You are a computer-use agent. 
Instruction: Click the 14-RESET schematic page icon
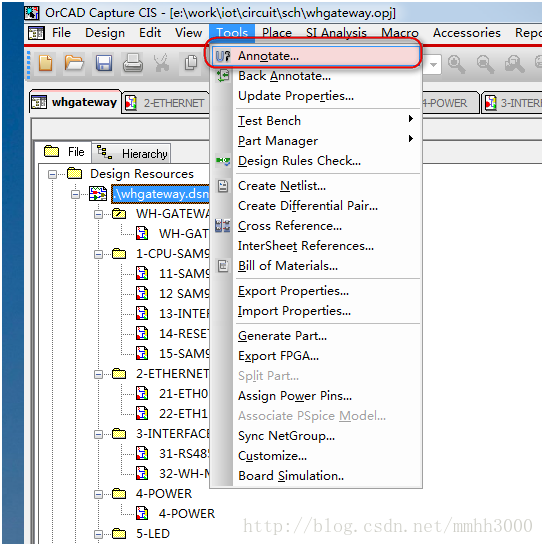tap(142, 334)
